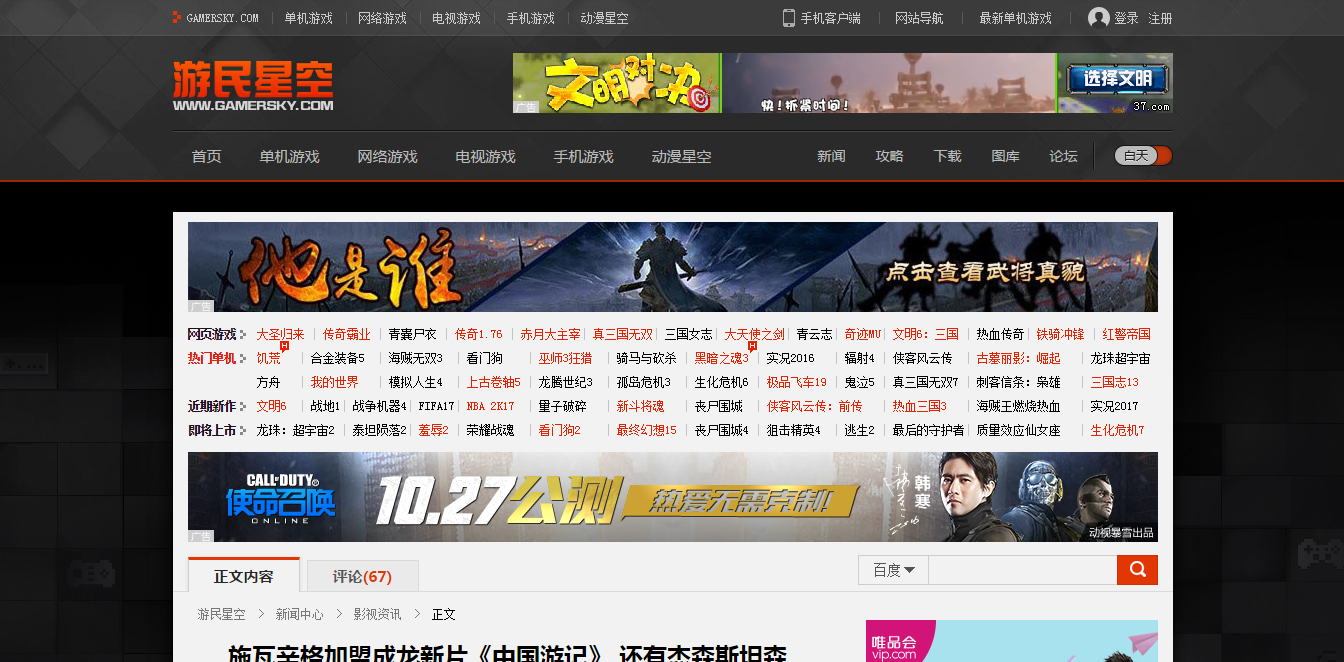
Task: Open the 看门狗2 link
Action: pos(559,430)
